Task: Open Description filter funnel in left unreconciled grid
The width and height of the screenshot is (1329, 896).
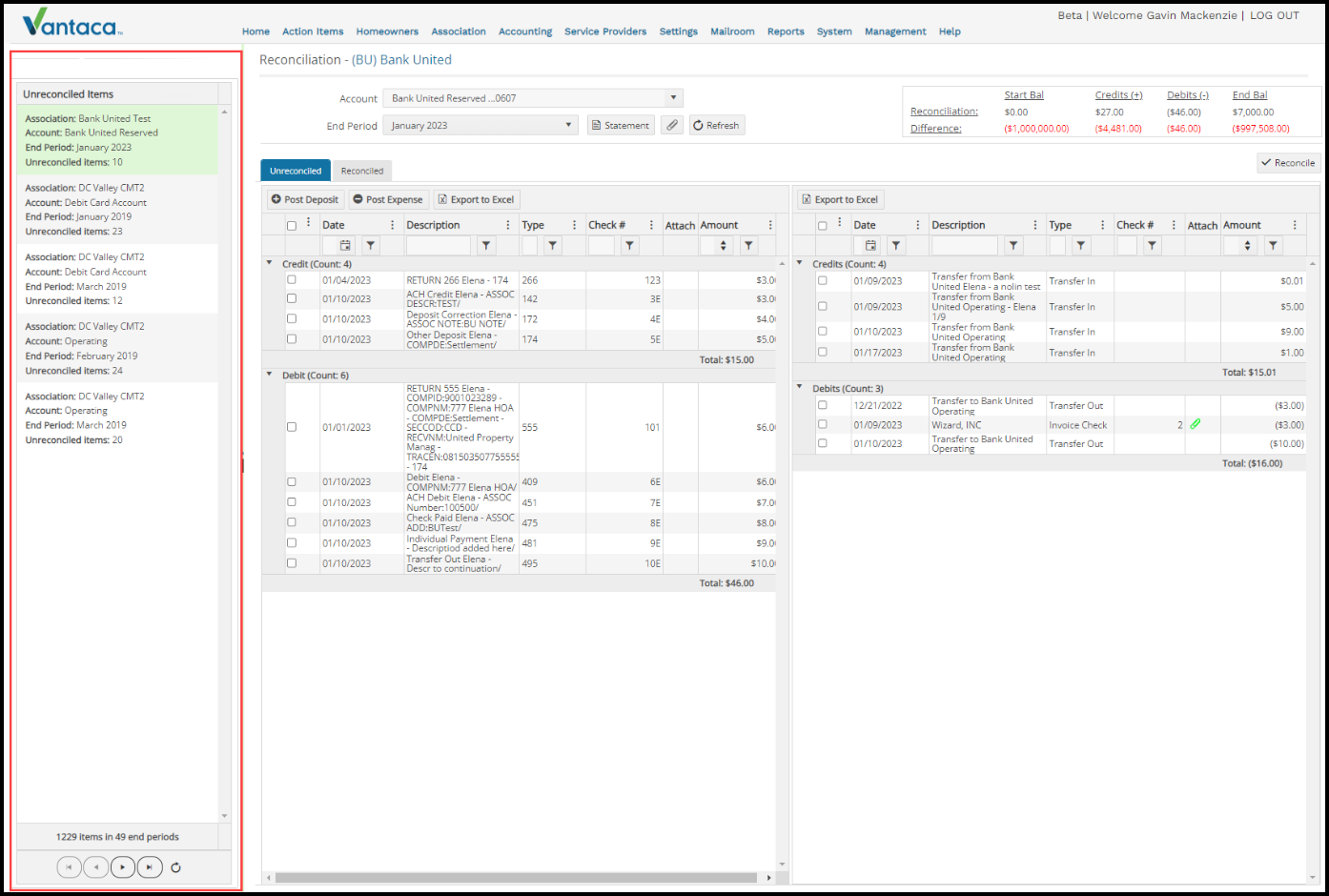Action: click(486, 246)
